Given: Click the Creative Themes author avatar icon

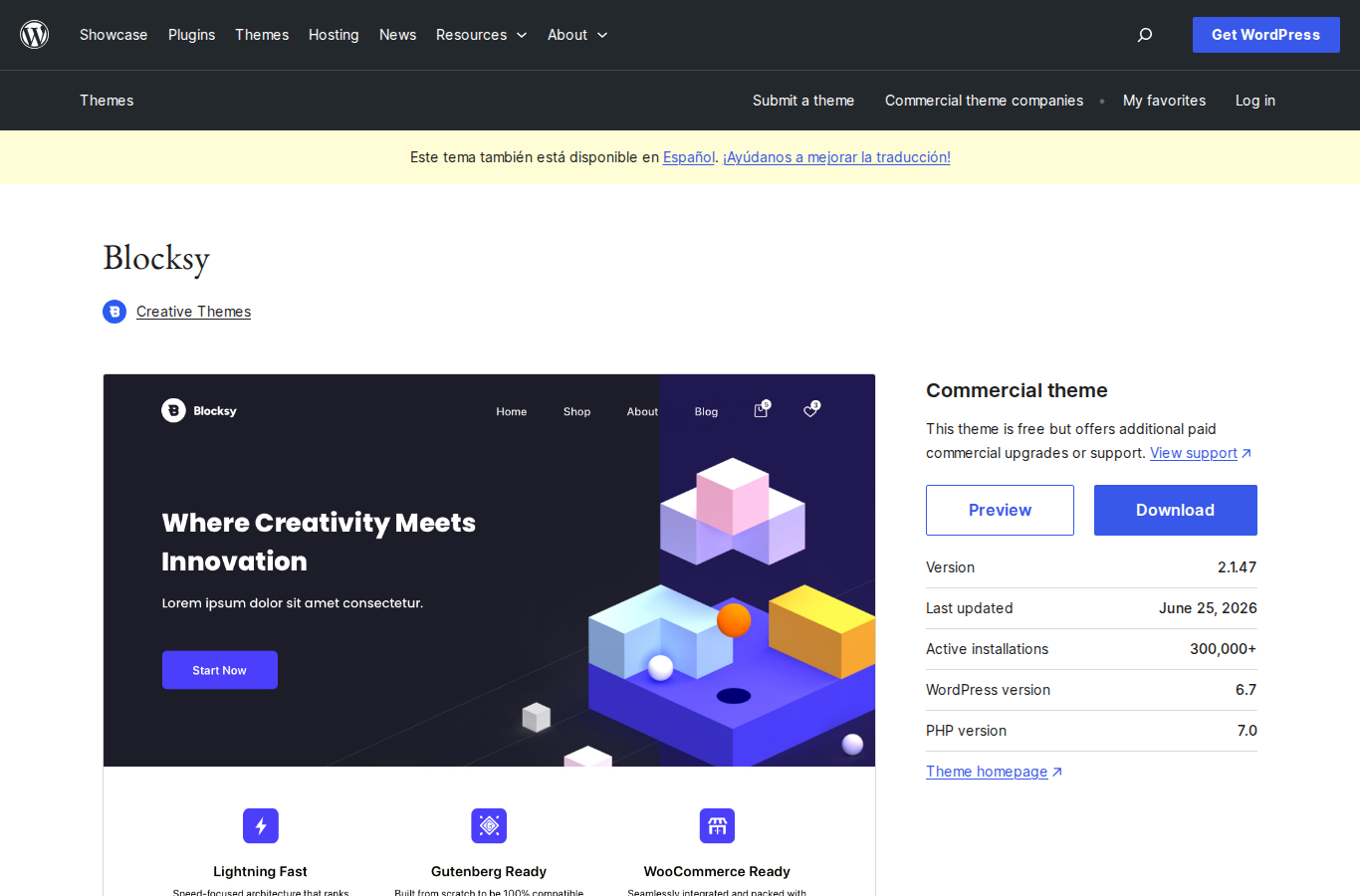Looking at the screenshot, I should (x=114, y=312).
